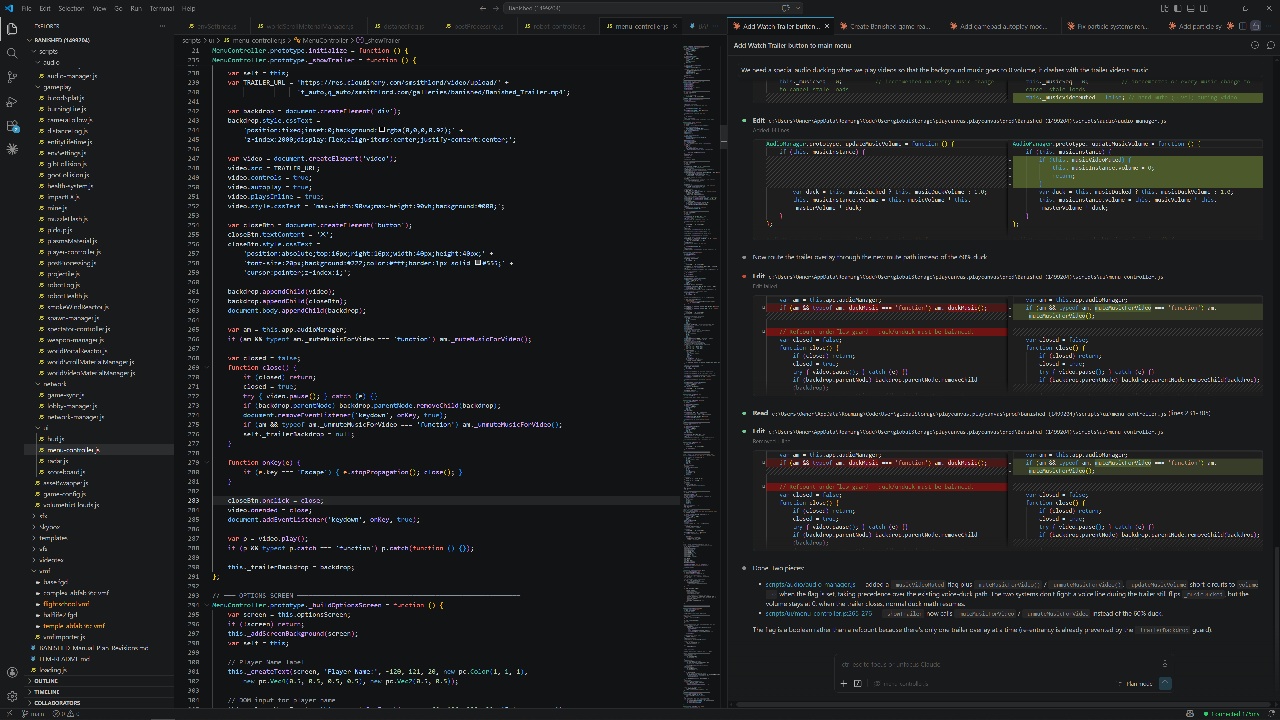Screen dimensions: 1280x720
Task: Click the send button in Claude's input bar
Action: click(1164, 683)
